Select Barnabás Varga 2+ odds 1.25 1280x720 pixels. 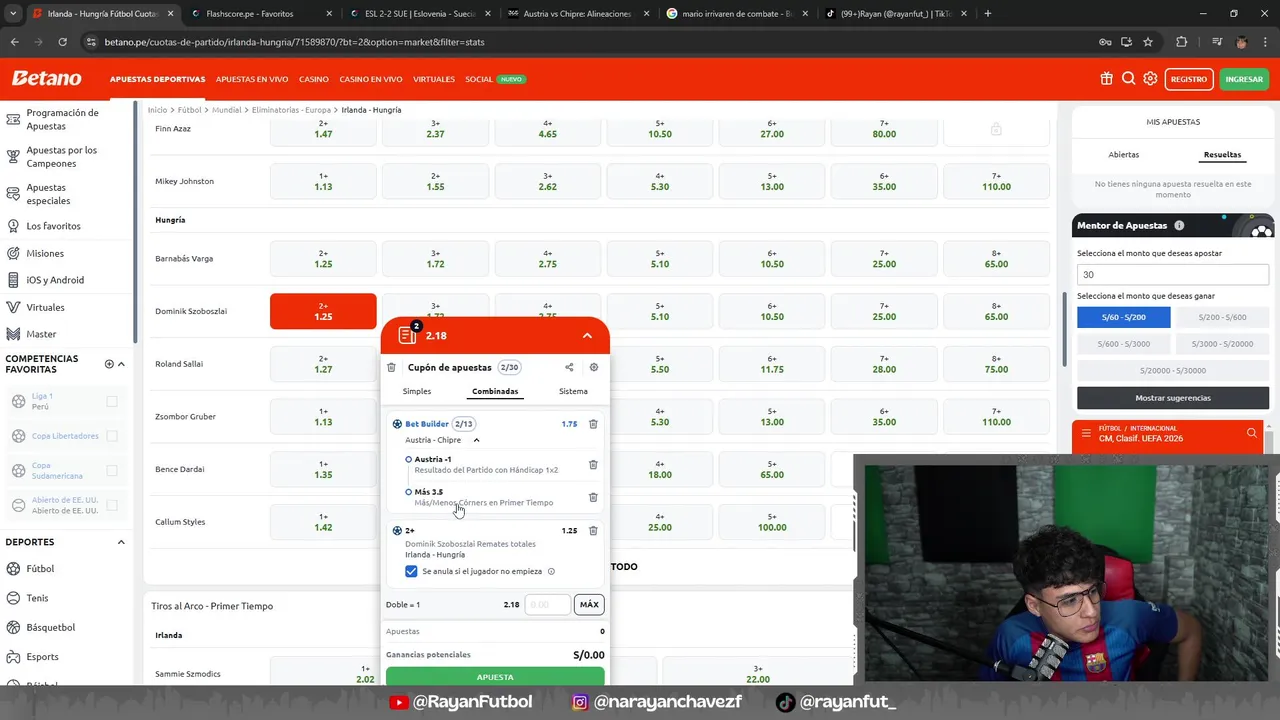[x=323, y=259]
